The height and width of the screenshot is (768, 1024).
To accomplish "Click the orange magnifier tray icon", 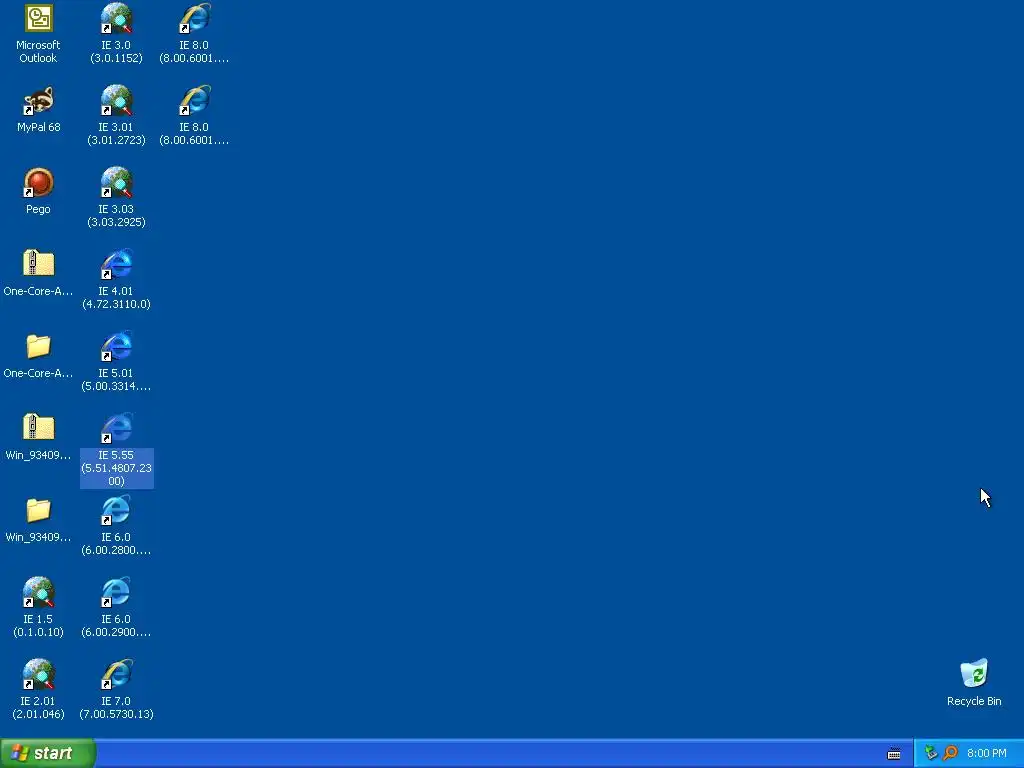I will pos(950,753).
